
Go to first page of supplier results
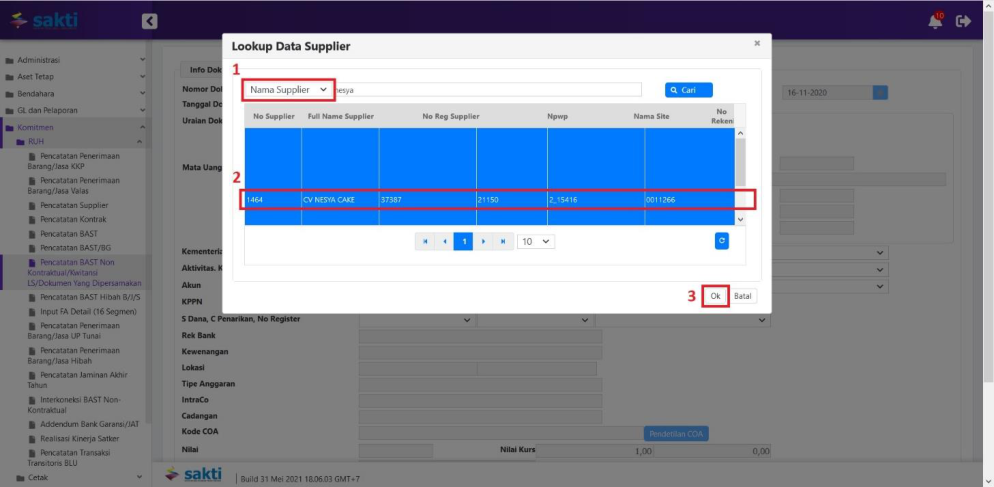click(425, 241)
